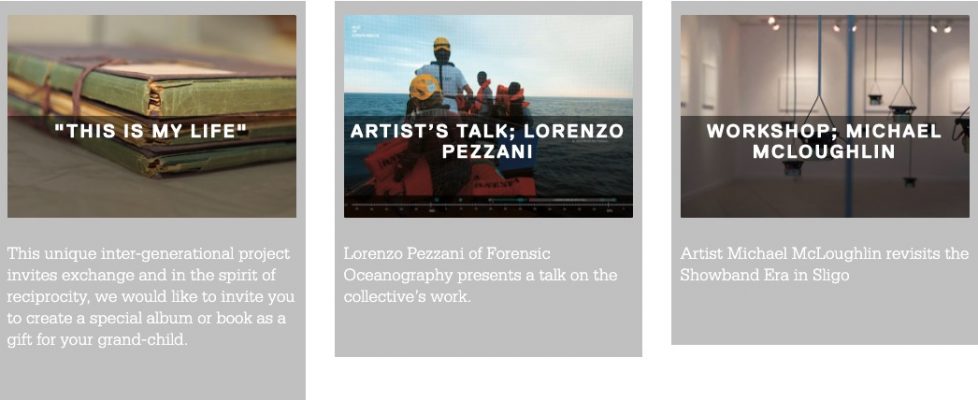Click the yellow-helmeted rescuer standing in the boat
The image size is (978, 400).
(x=441, y=68)
